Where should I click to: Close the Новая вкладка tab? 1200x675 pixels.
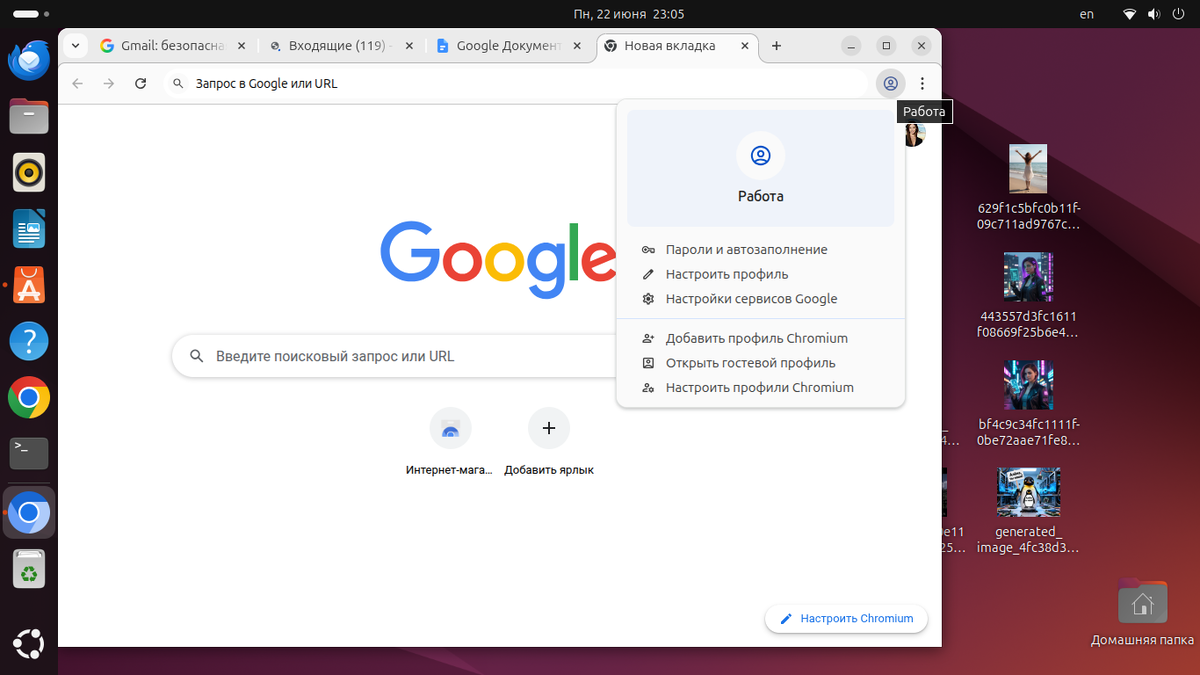pyautogui.click(x=745, y=46)
